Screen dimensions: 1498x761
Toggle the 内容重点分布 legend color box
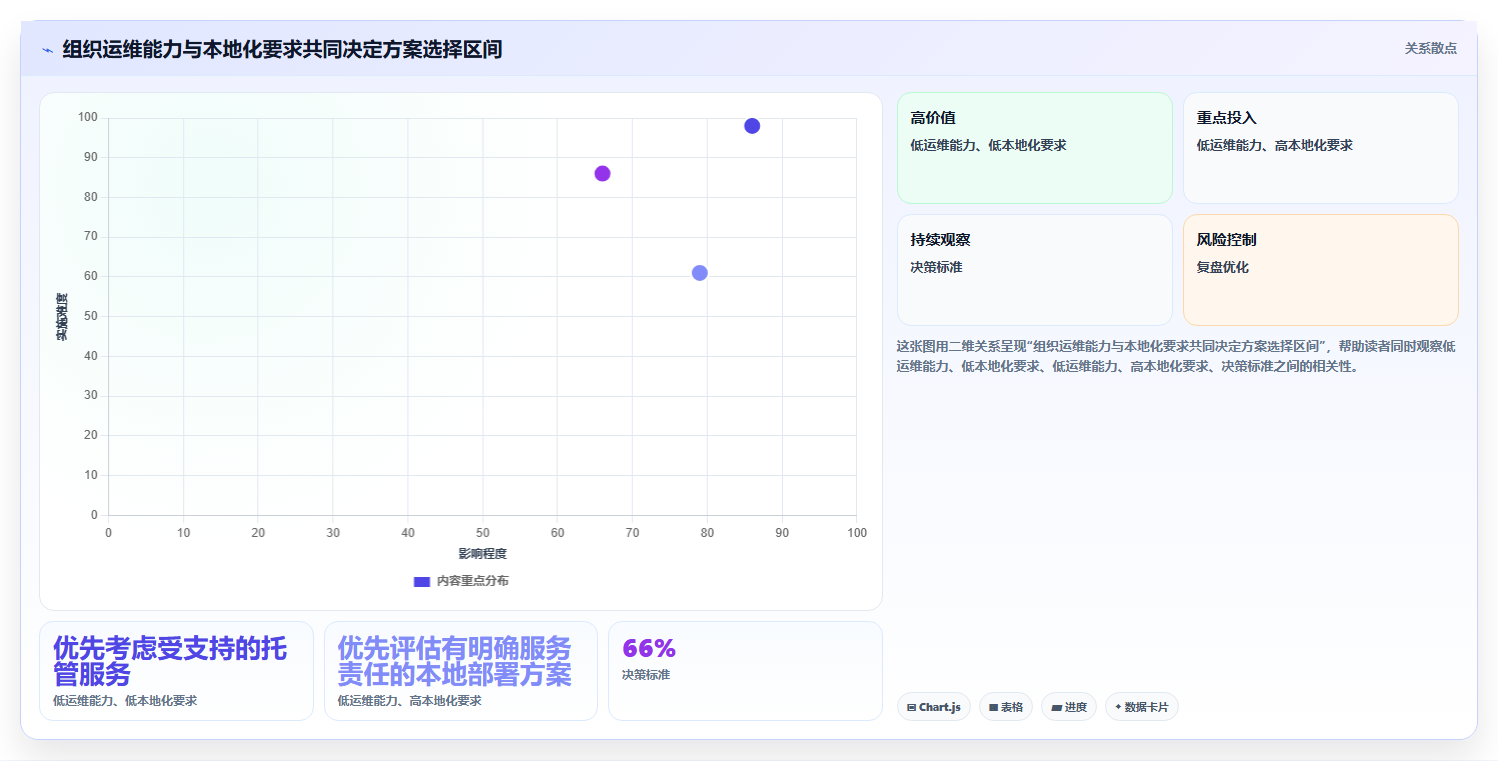click(x=422, y=581)
